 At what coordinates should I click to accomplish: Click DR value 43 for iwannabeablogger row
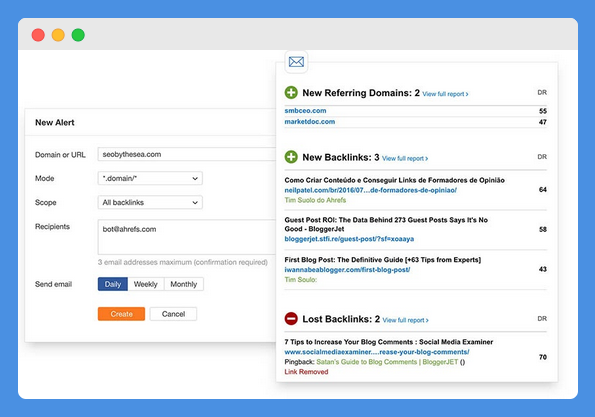(x=543, y=269)
